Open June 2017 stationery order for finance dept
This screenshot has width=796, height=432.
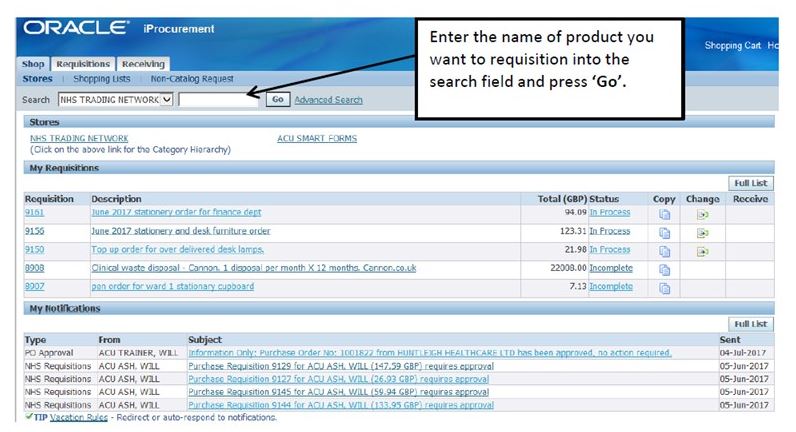(x=176, y=212)
